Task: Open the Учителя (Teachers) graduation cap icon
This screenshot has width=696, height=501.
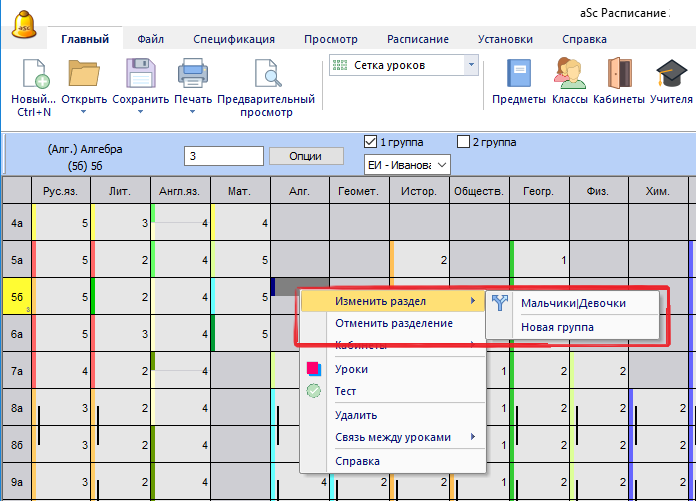Action: (x=670, y=74)
